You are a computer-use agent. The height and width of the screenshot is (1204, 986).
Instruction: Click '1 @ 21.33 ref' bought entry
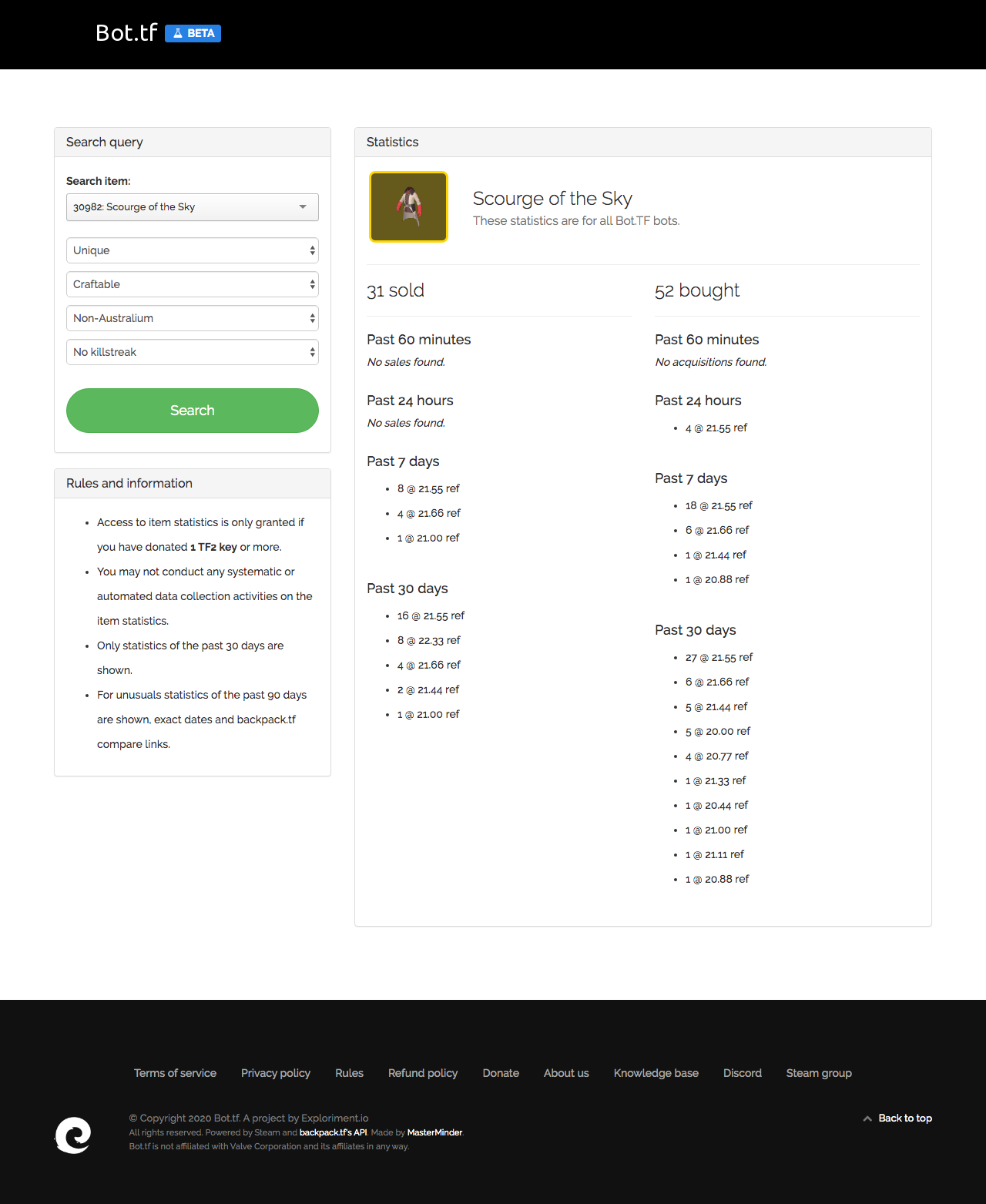pyautogui.click(x=716, y=780)
